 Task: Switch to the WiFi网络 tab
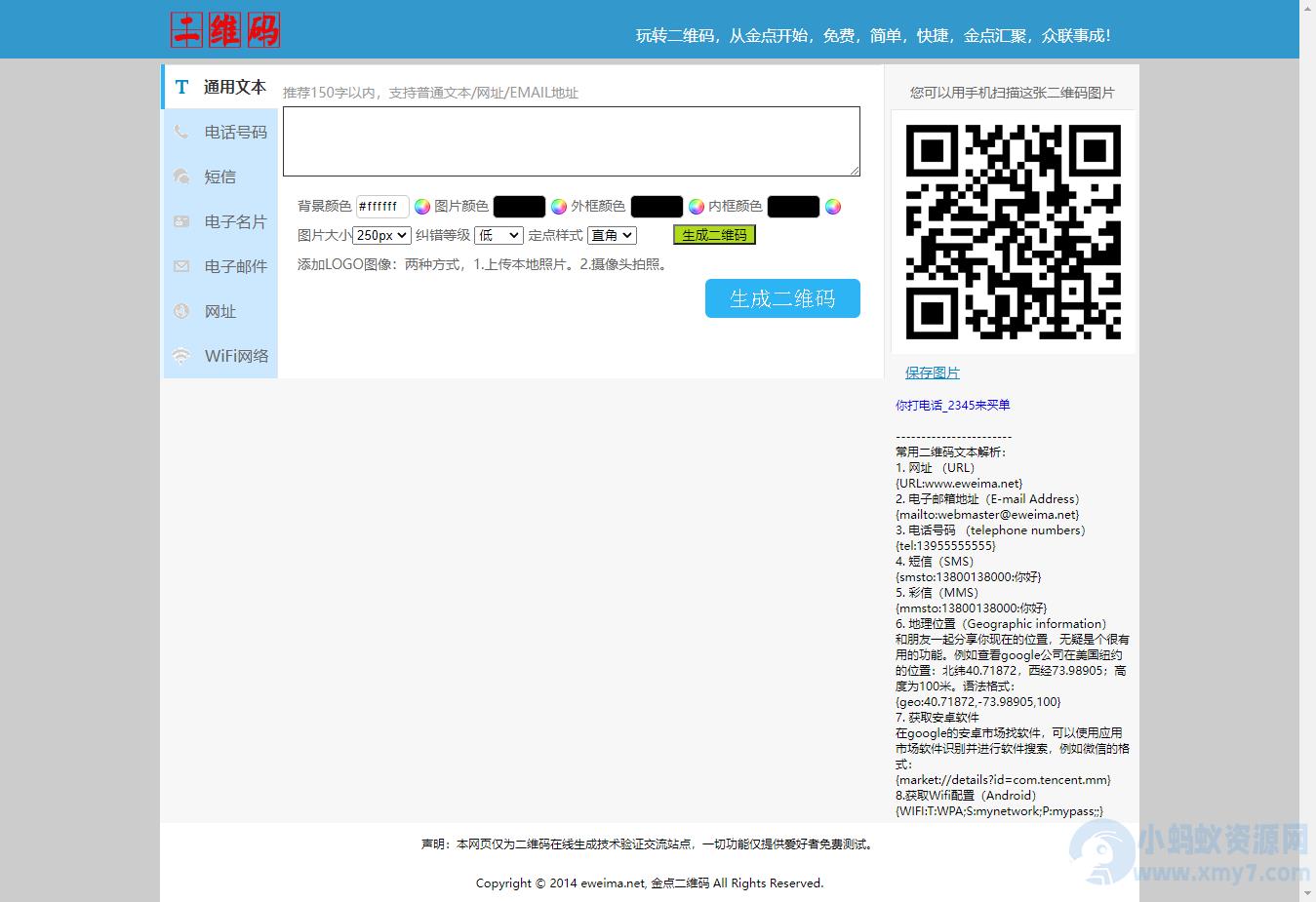click(x=220, y=356)
